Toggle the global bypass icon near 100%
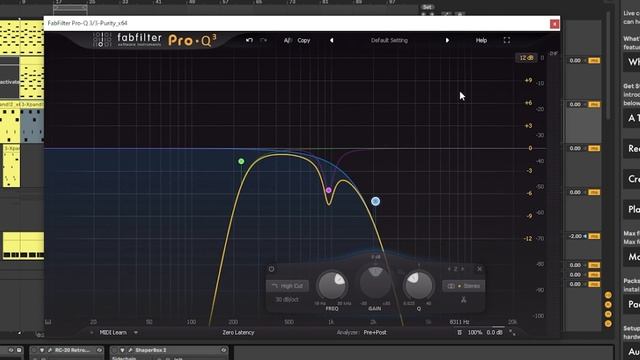Screen dimensions: 640x360 pyautogui.click(x=460, y=333)
